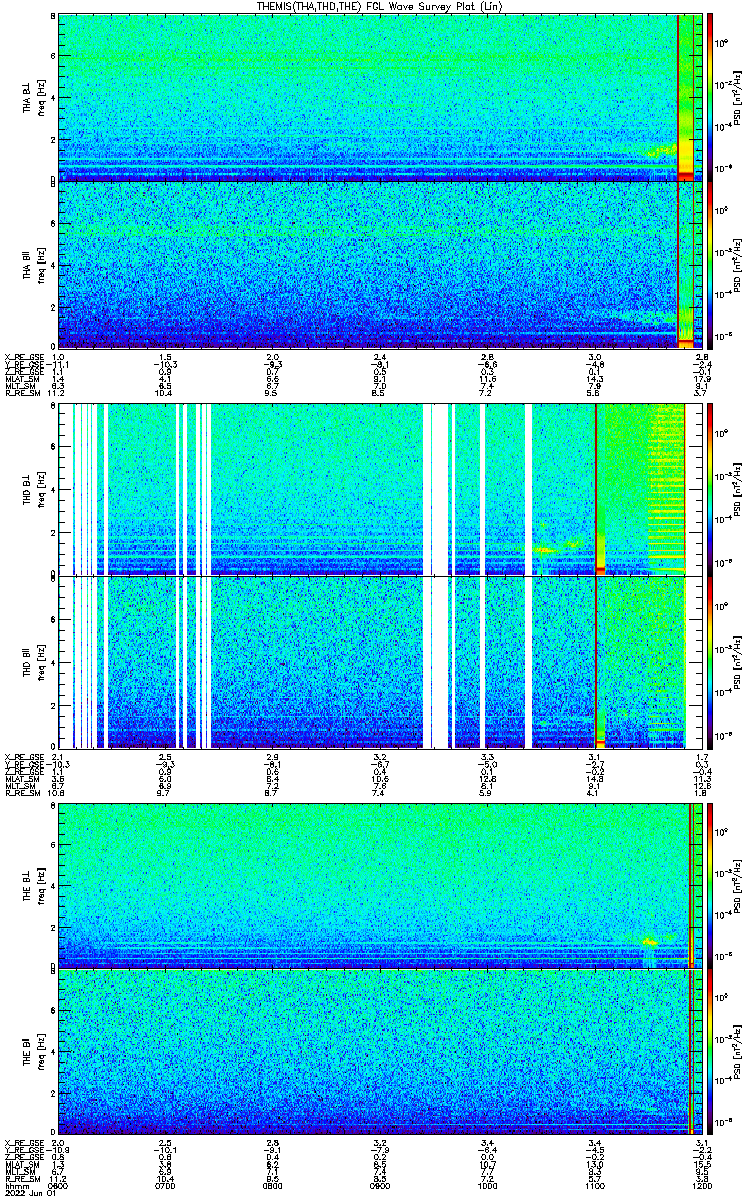Click the X_RE_GSE label under THA panels
750x1200 pixels.
21,357
